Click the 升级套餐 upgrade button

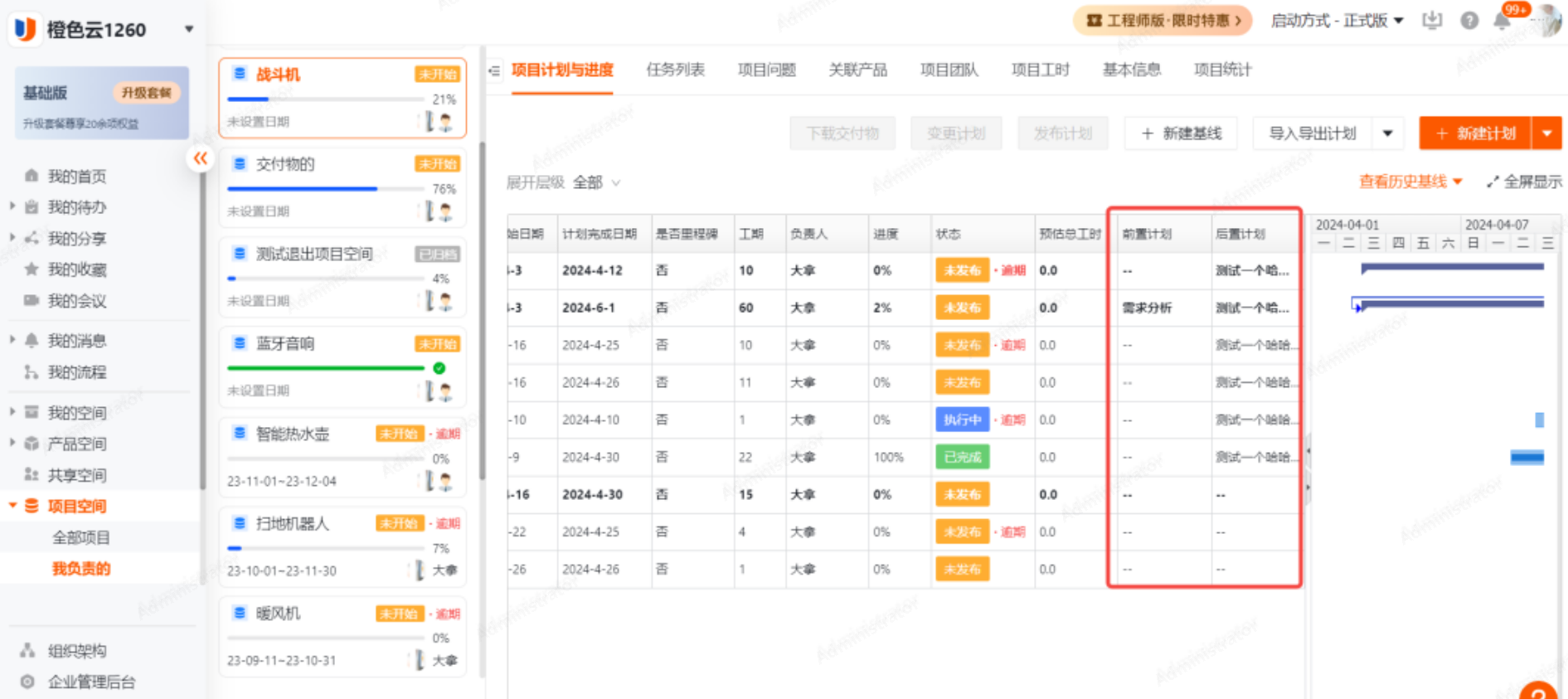click(x=146, y=92)
